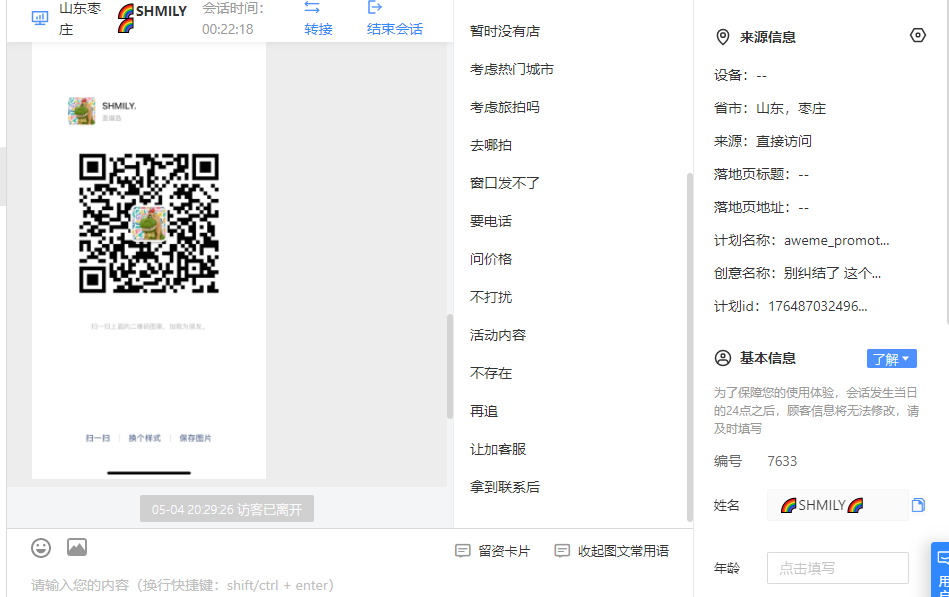Click the 创意名称 别纠结了 value
949x597 pixels.
click(x=832, y=273)
